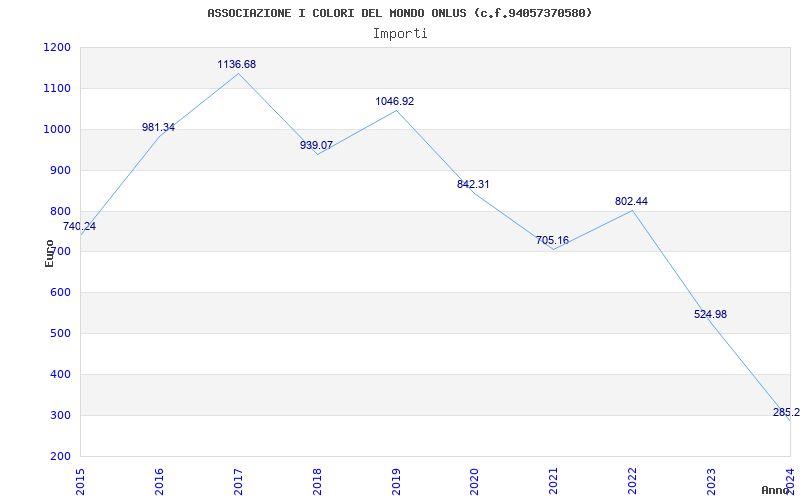Select the 524.98 data label
Screen dimensions: 800x500
click(x=710, y=315)
